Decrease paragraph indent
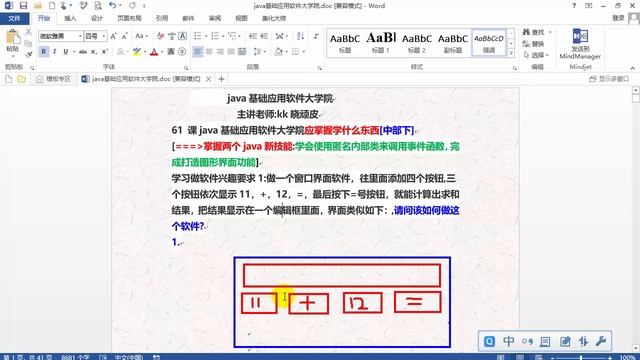 pos(253,36)
